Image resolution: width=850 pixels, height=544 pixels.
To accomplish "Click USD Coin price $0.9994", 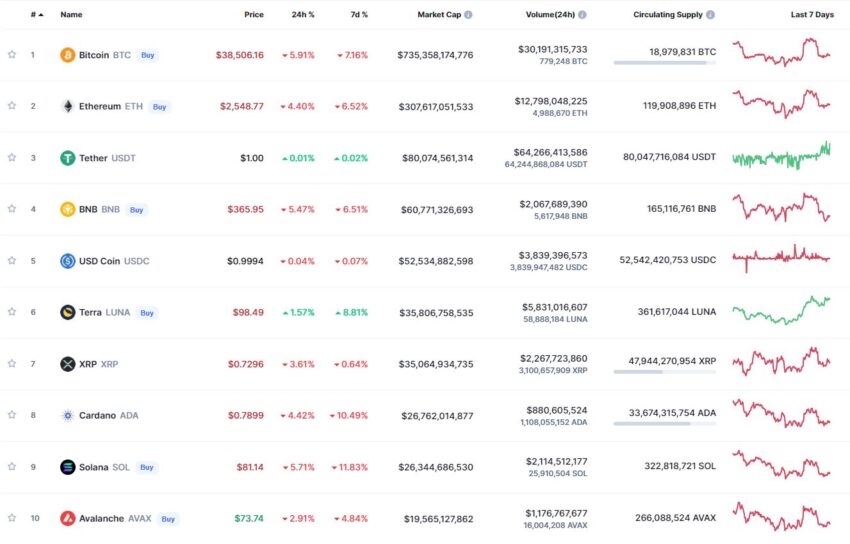I will pyautogui.click(x=245, y=261).
